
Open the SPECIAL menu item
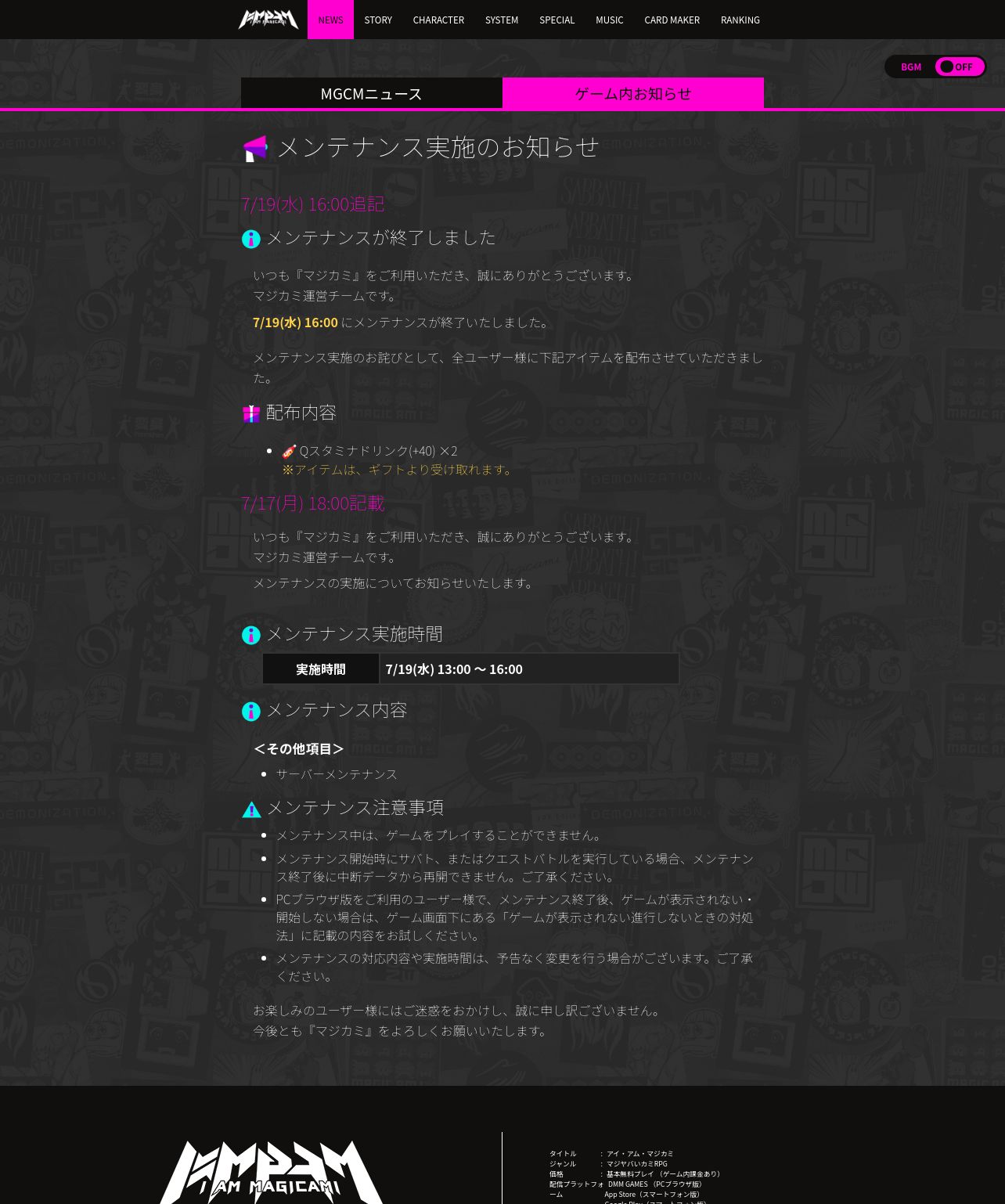(557, 20)
